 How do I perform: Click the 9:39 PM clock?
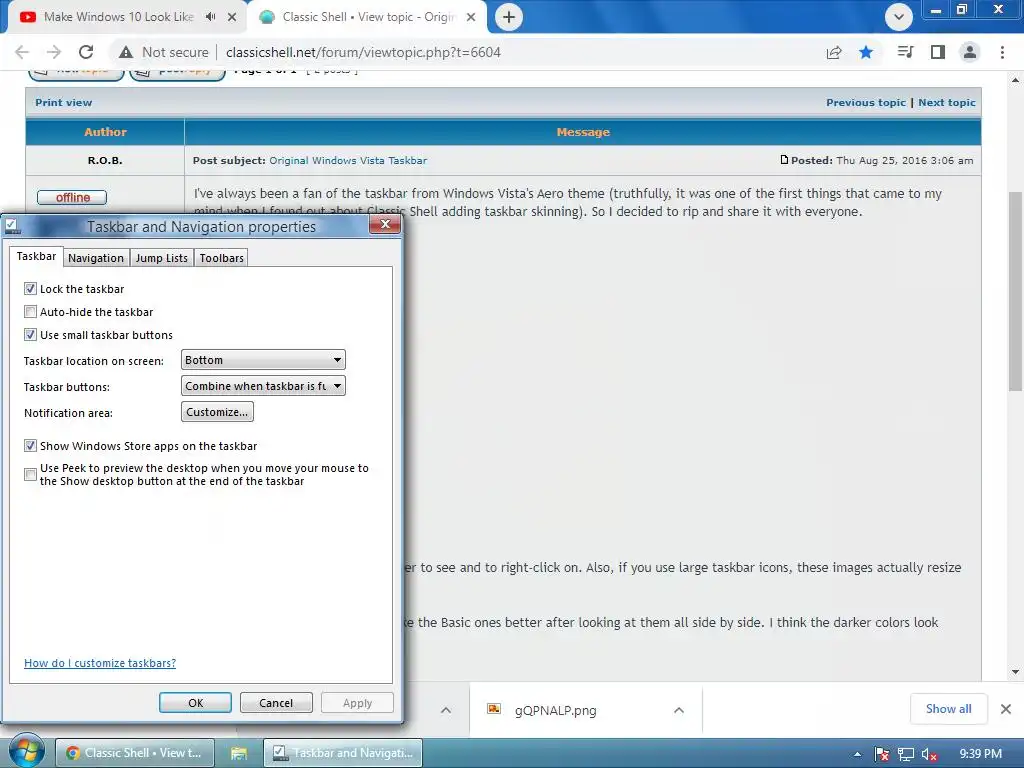click(x=980, y=754)
